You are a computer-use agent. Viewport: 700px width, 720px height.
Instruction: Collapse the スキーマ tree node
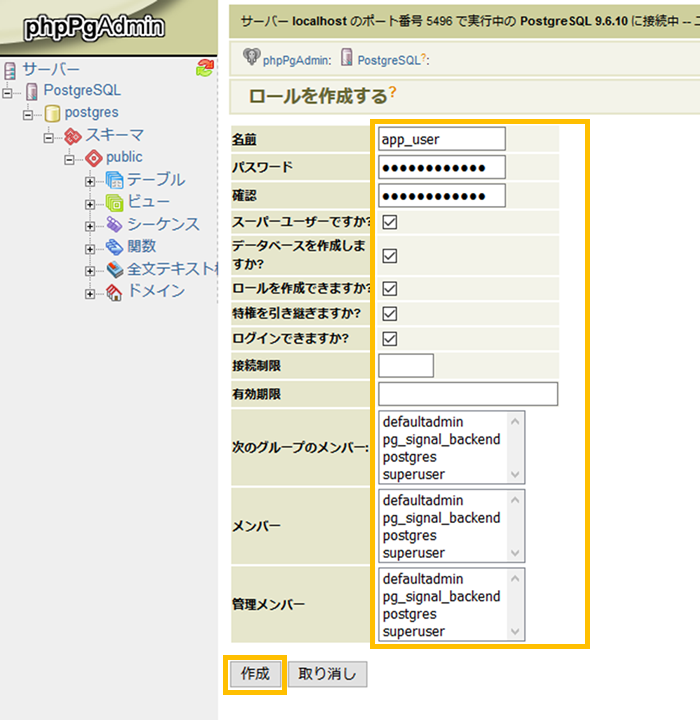click(49, 136)
